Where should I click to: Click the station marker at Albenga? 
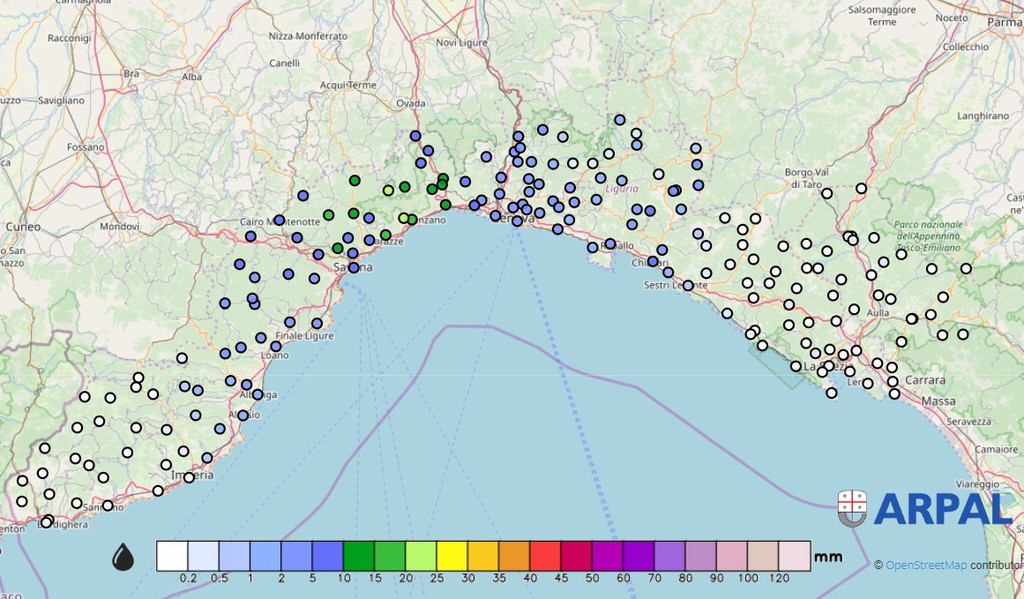(257, 395)
